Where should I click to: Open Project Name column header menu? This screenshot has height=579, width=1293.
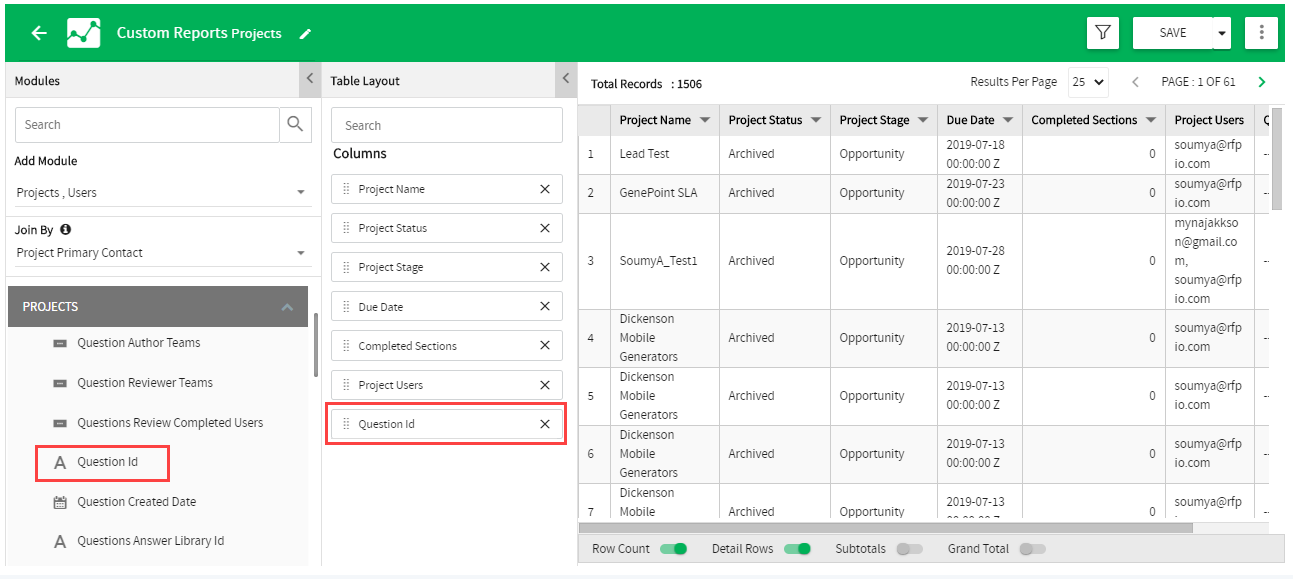(x=705, y=120)
